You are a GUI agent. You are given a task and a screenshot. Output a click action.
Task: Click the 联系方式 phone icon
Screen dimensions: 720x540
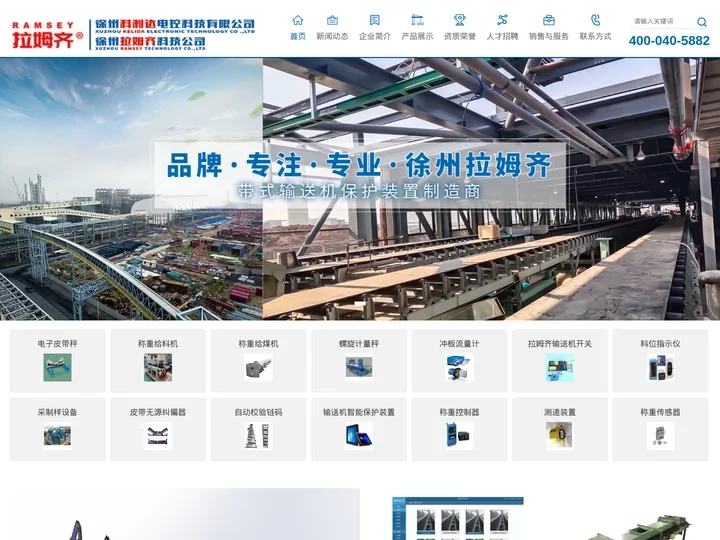click(595, 20)
